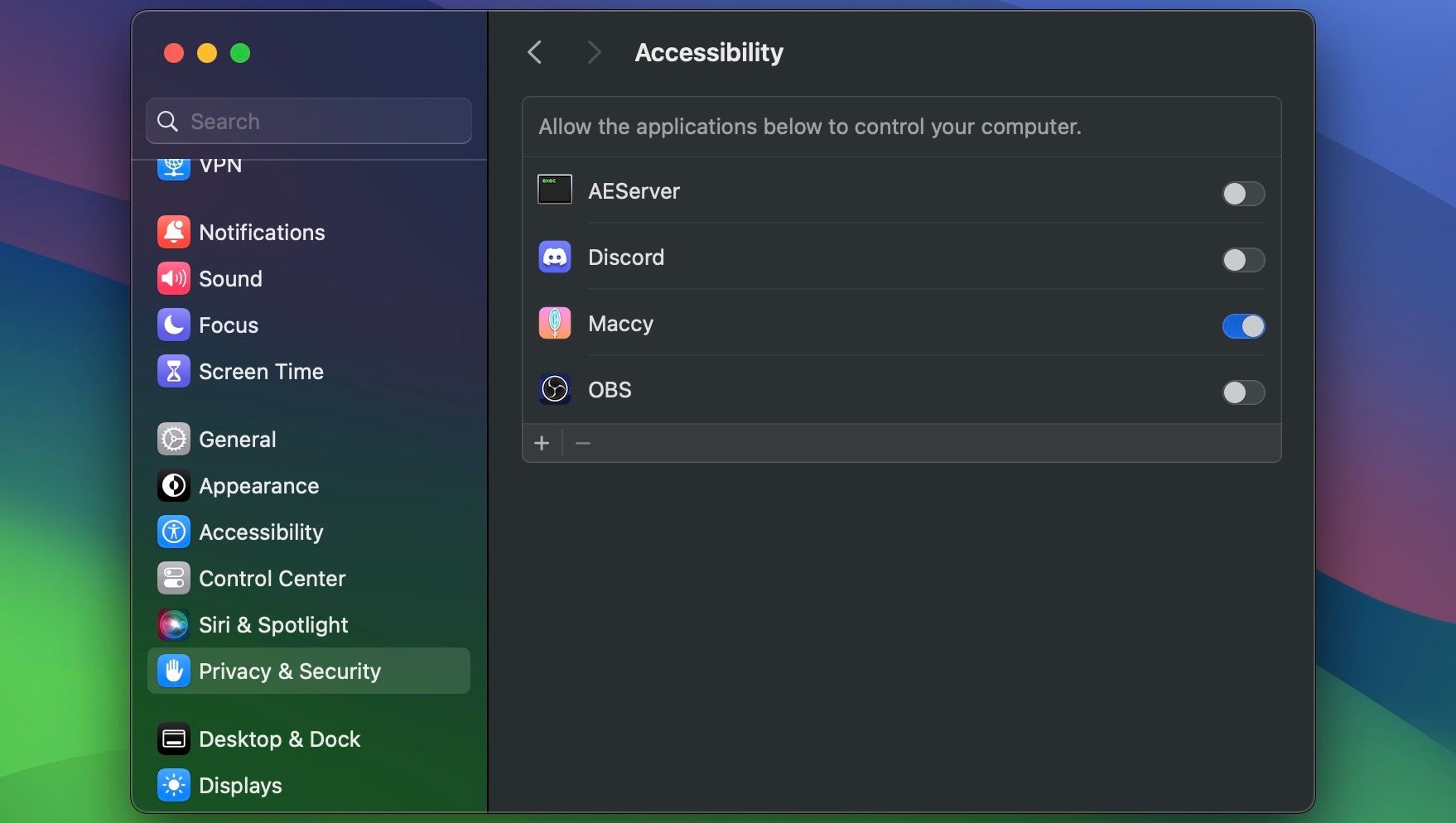Viewport: 1456px width, 823px height.
Task: Click the forward navigation chevron
Action: (595, 52)
